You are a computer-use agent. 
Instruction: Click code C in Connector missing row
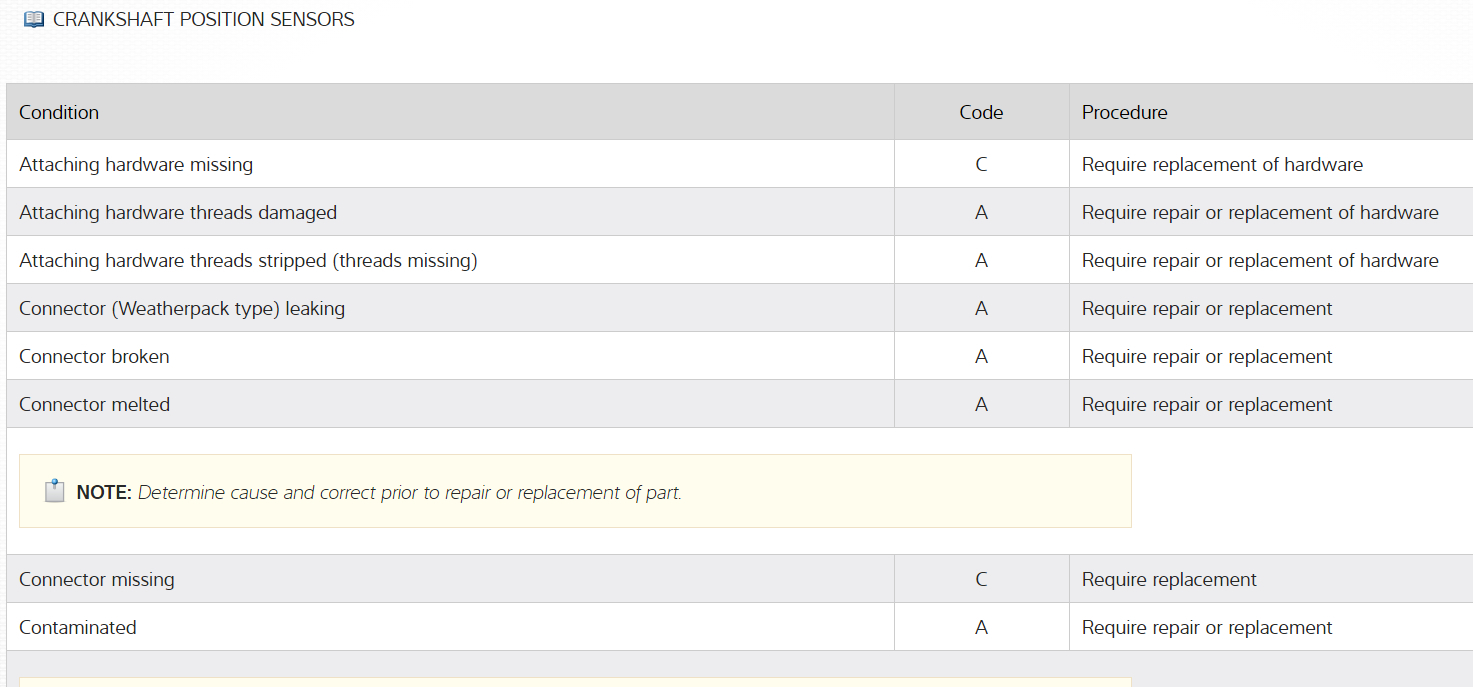click(981, 580)
